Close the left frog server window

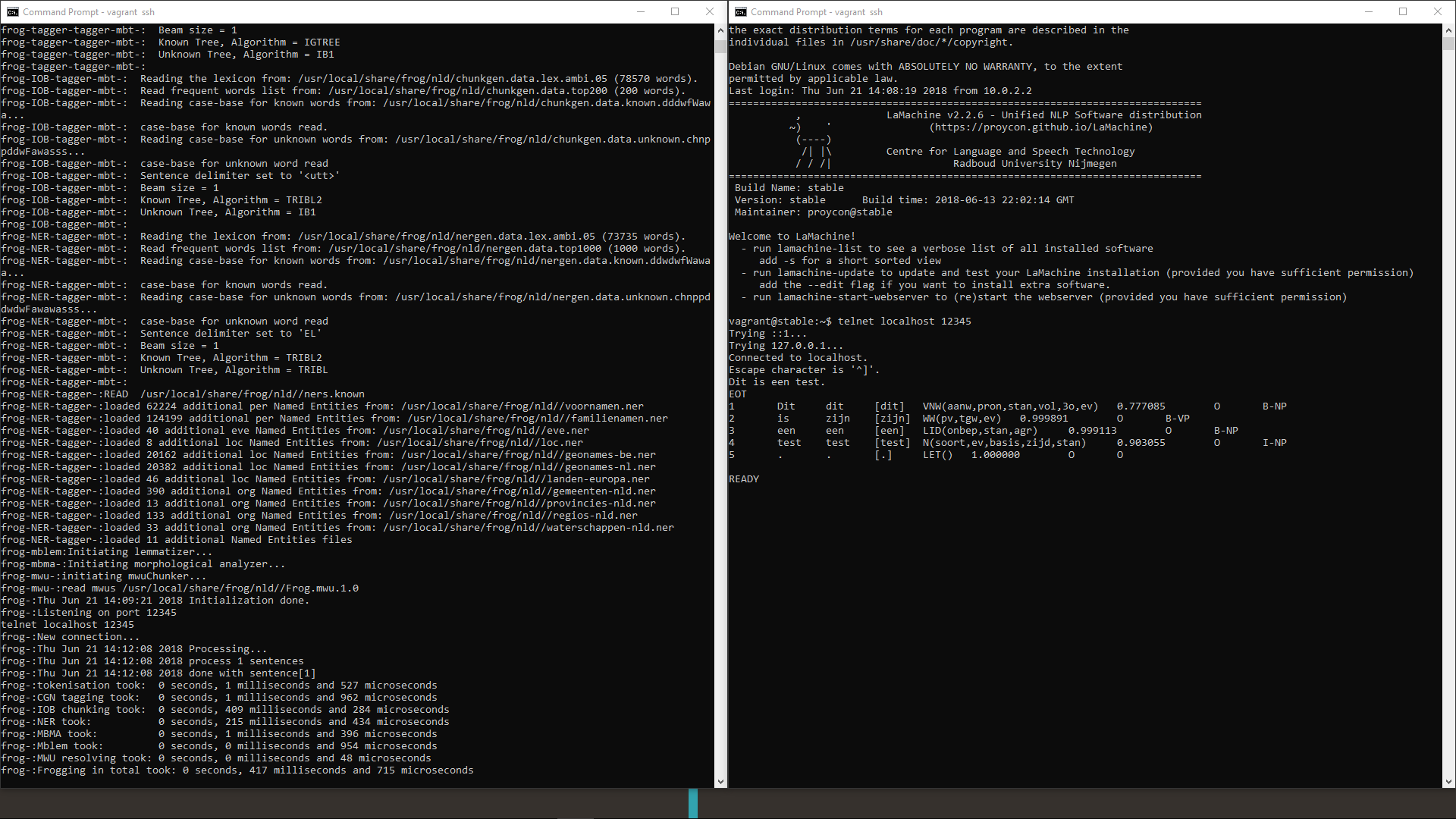710,11
